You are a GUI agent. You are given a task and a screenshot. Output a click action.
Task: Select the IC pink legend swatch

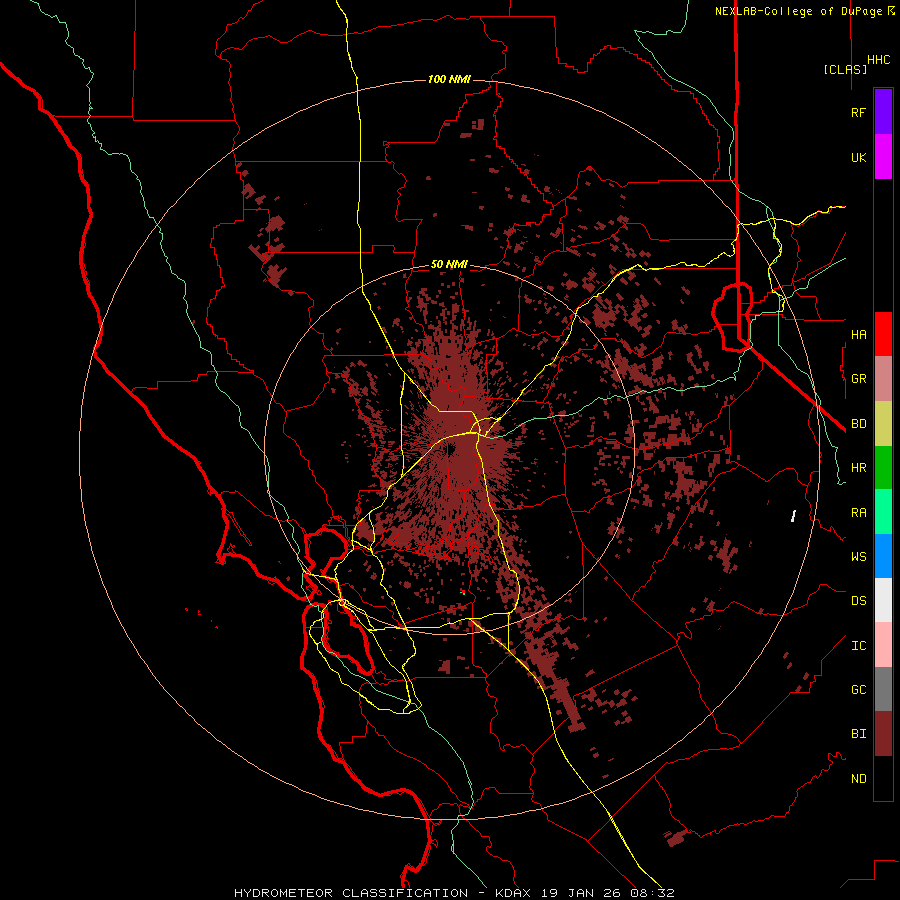pyautogui.click(x=883, y=645)
